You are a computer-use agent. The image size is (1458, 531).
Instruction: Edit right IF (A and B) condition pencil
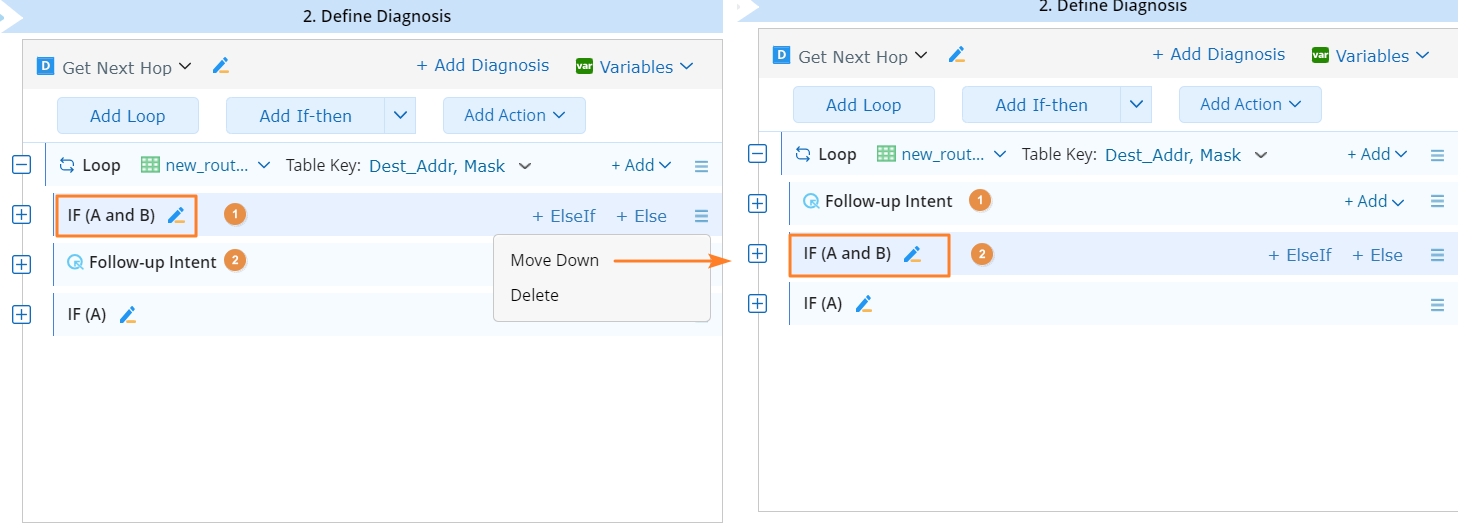pos(912,254)
